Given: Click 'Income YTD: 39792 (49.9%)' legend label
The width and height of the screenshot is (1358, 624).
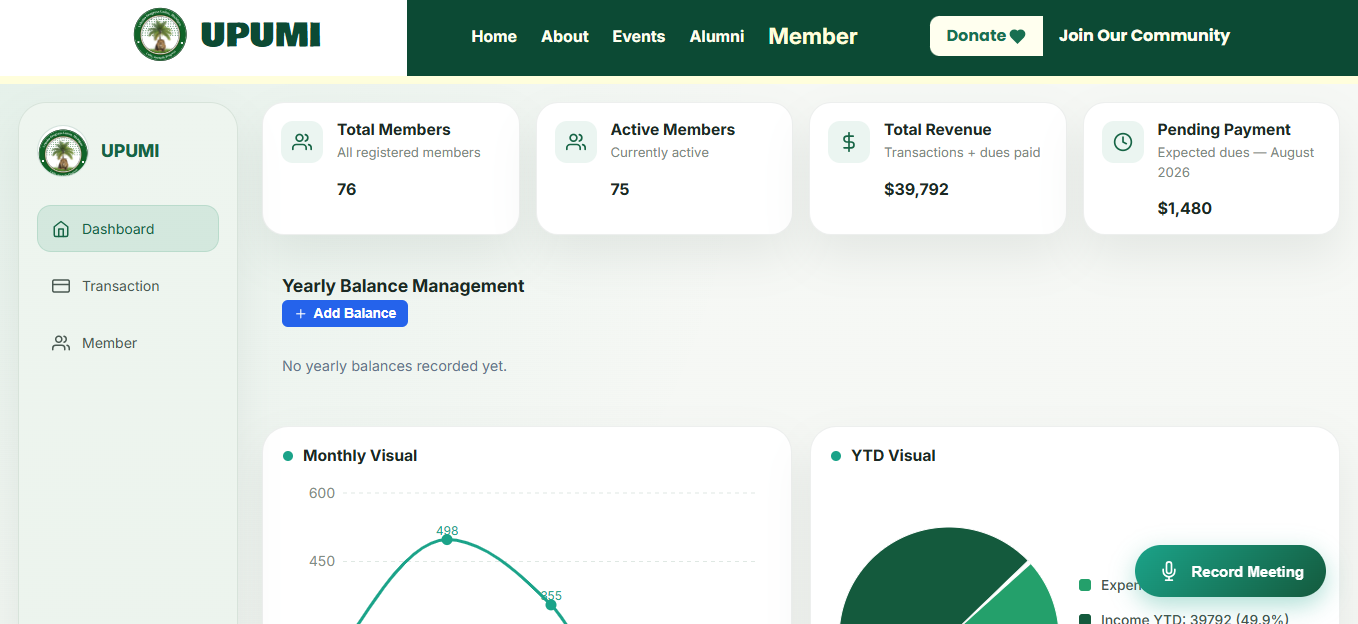Looking at the screenshot, I should point(1194,619).
